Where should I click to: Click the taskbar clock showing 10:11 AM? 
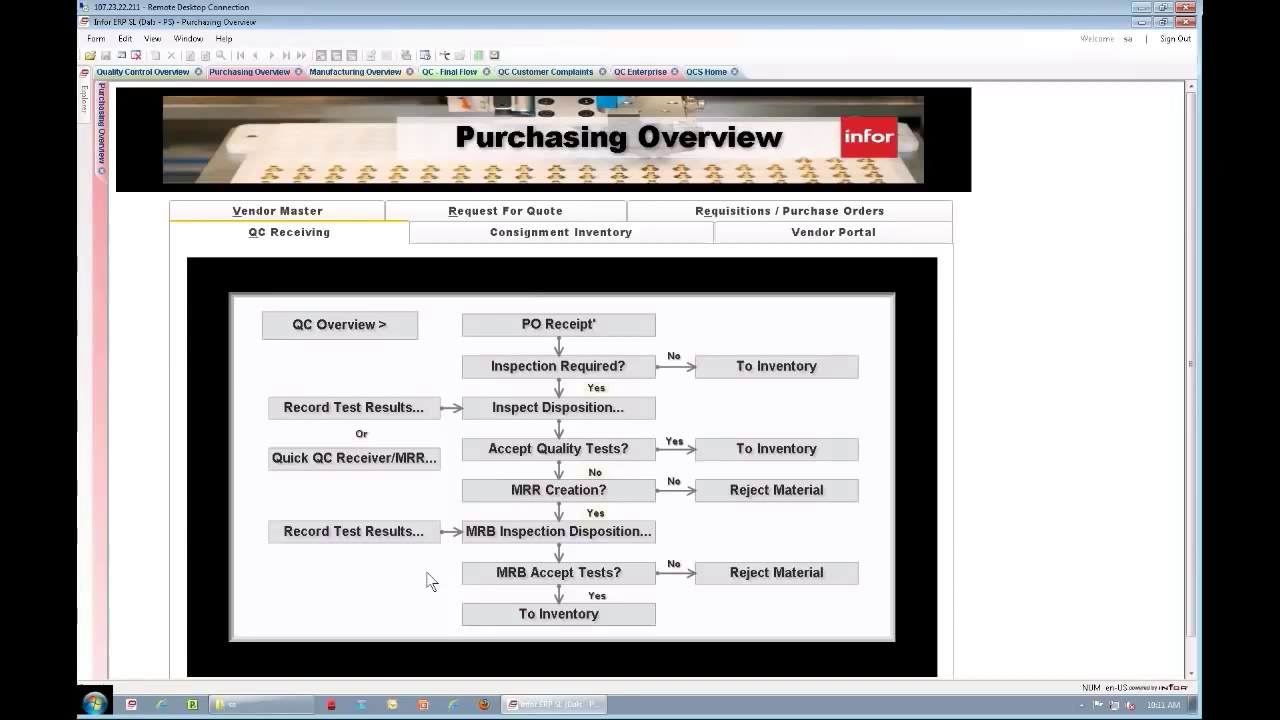click(1164, 705)
